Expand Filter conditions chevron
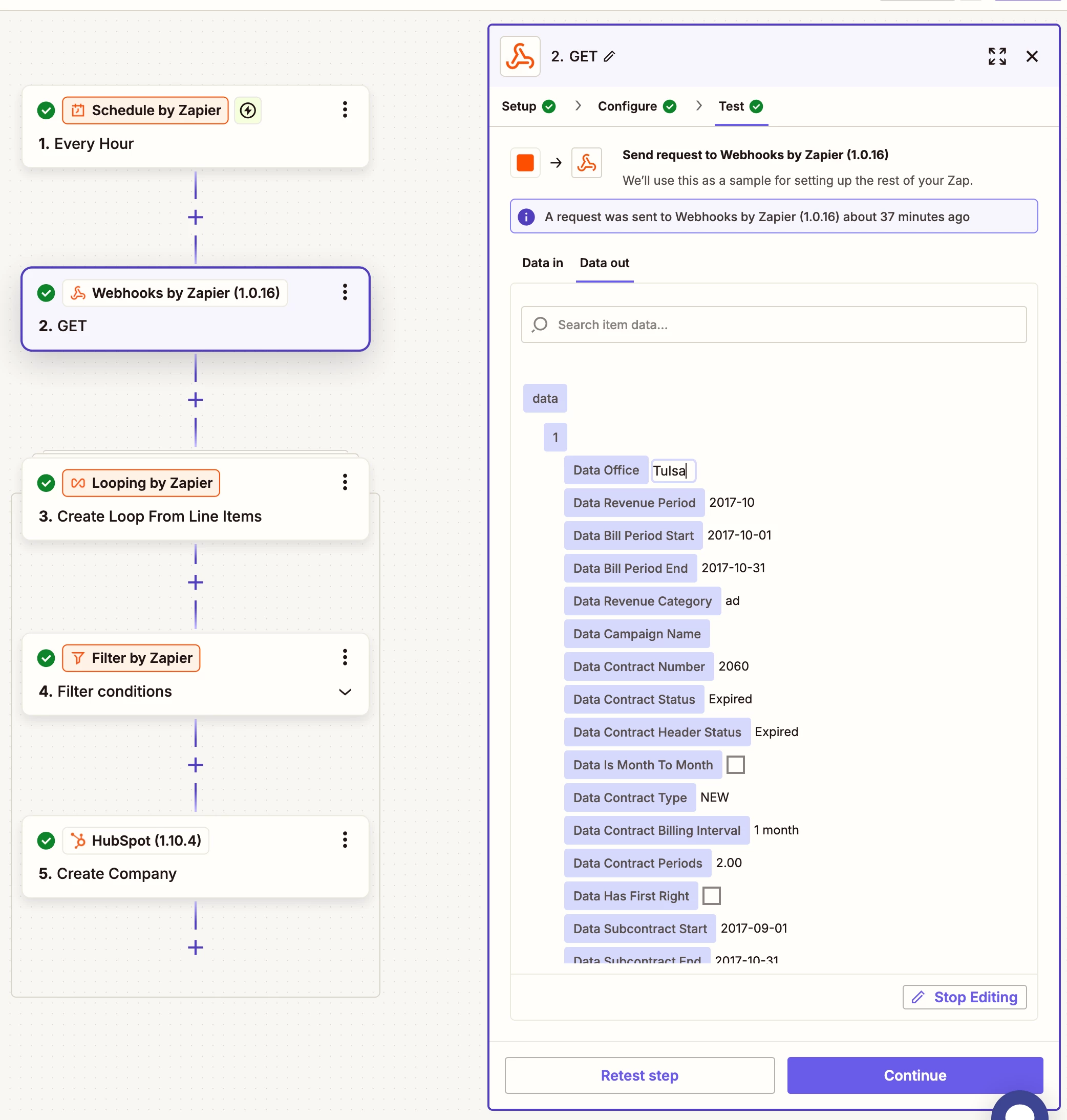1067x1120 pixels. [x=345, y=692]
